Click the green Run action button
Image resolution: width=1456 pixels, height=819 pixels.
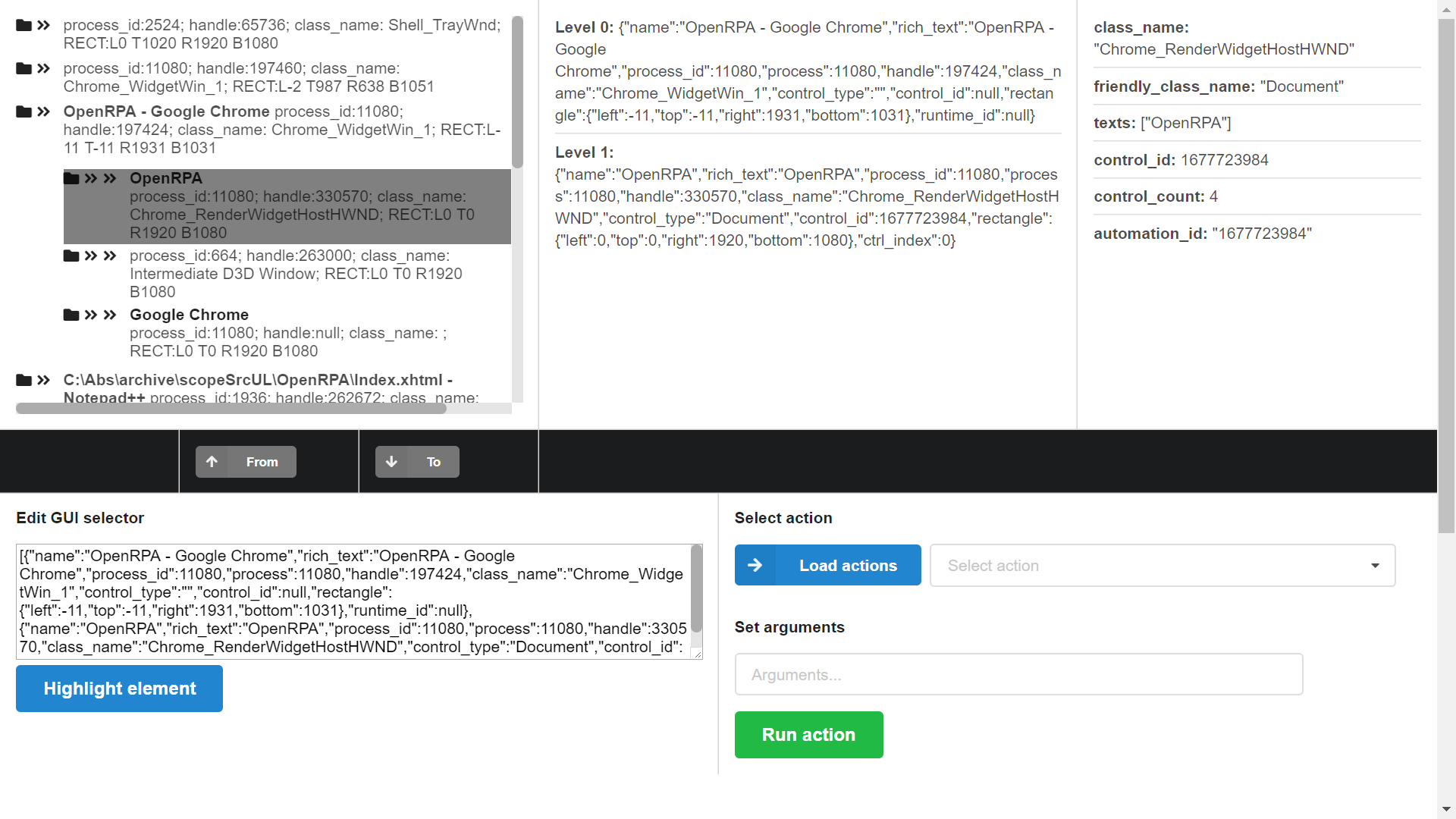pyautogui.click(x=808, y=735)
